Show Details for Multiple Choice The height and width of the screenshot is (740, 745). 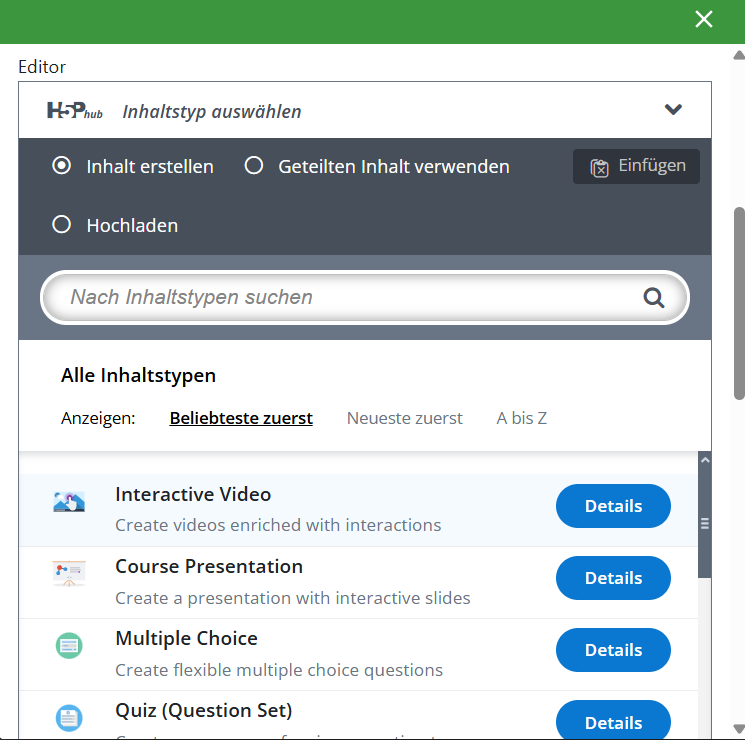613,650
